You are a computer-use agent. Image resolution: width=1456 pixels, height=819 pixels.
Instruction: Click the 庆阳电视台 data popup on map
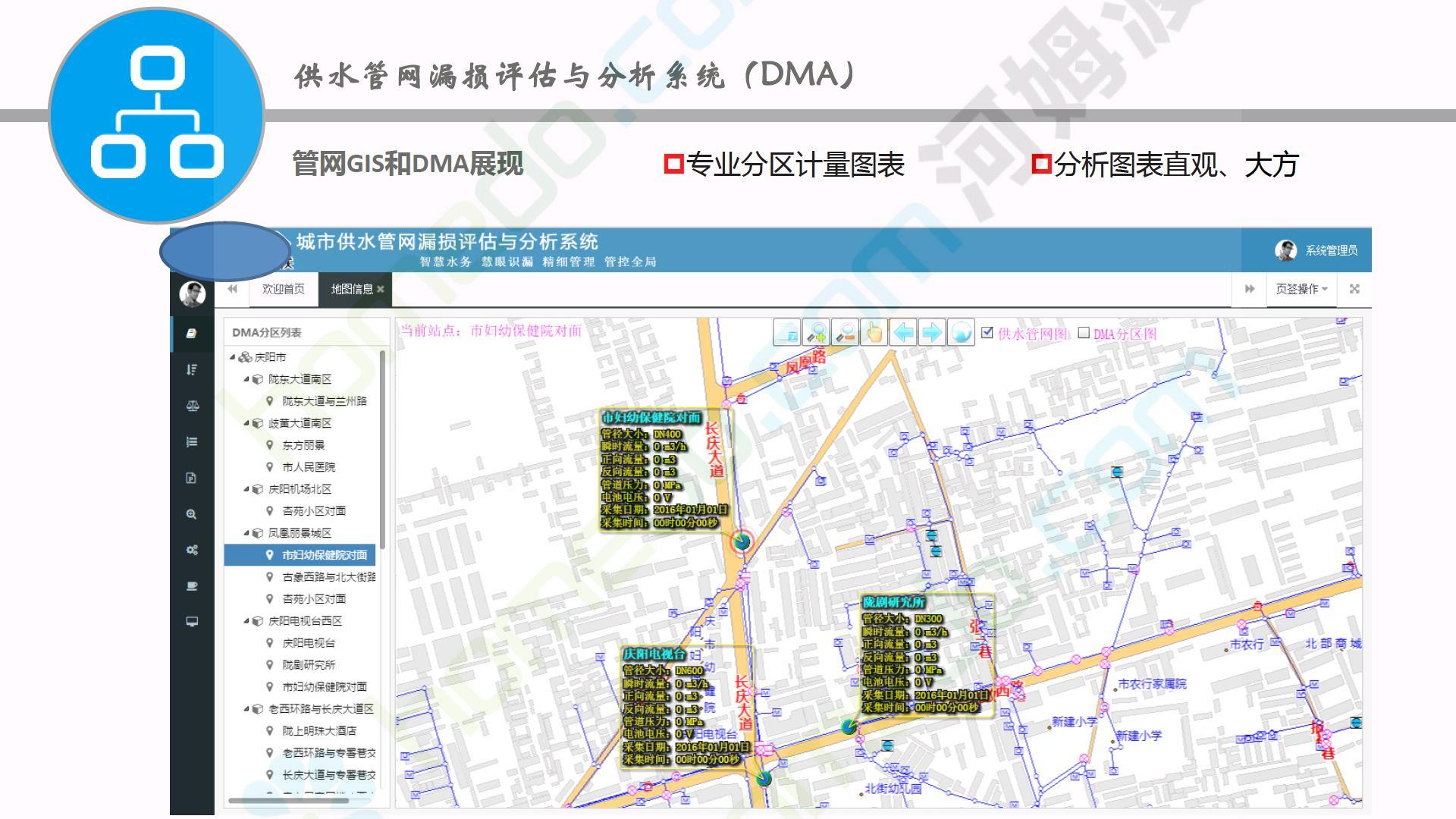point(686,707)
